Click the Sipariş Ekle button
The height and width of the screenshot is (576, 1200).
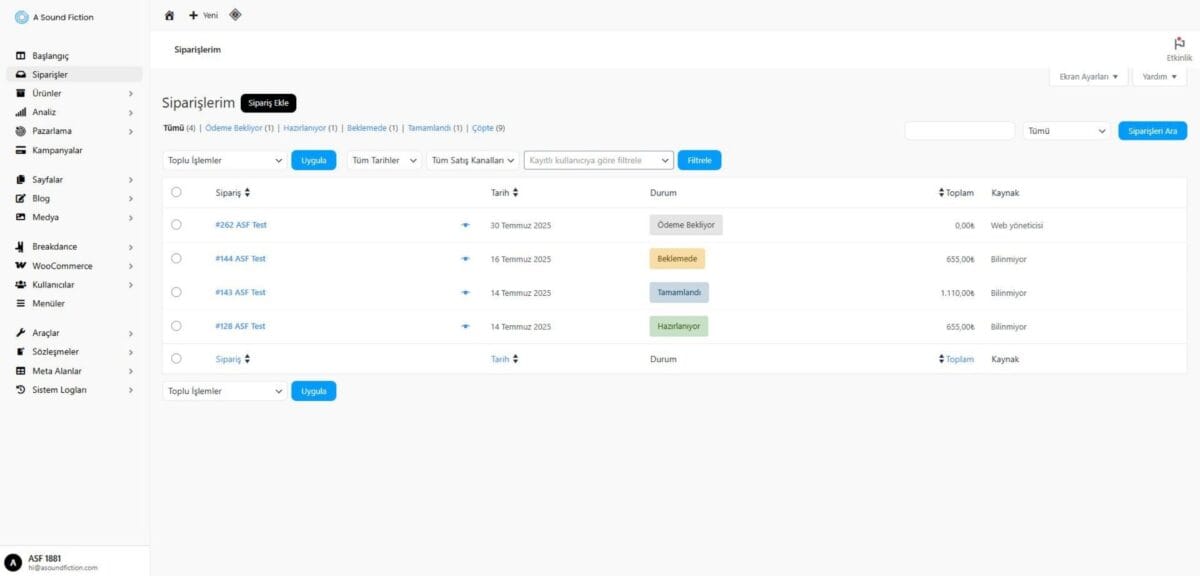(x=268, y=103)
